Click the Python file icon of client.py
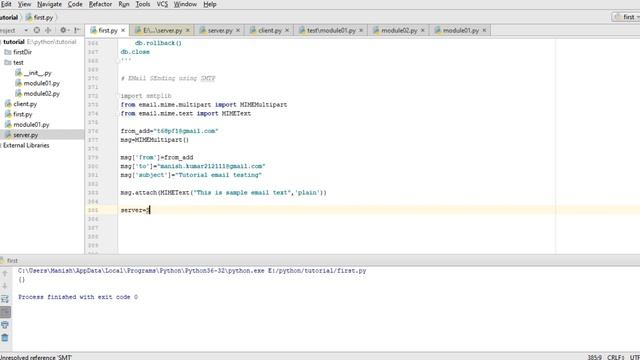Viewport: 640px width, 360px height. coord(8,104)
